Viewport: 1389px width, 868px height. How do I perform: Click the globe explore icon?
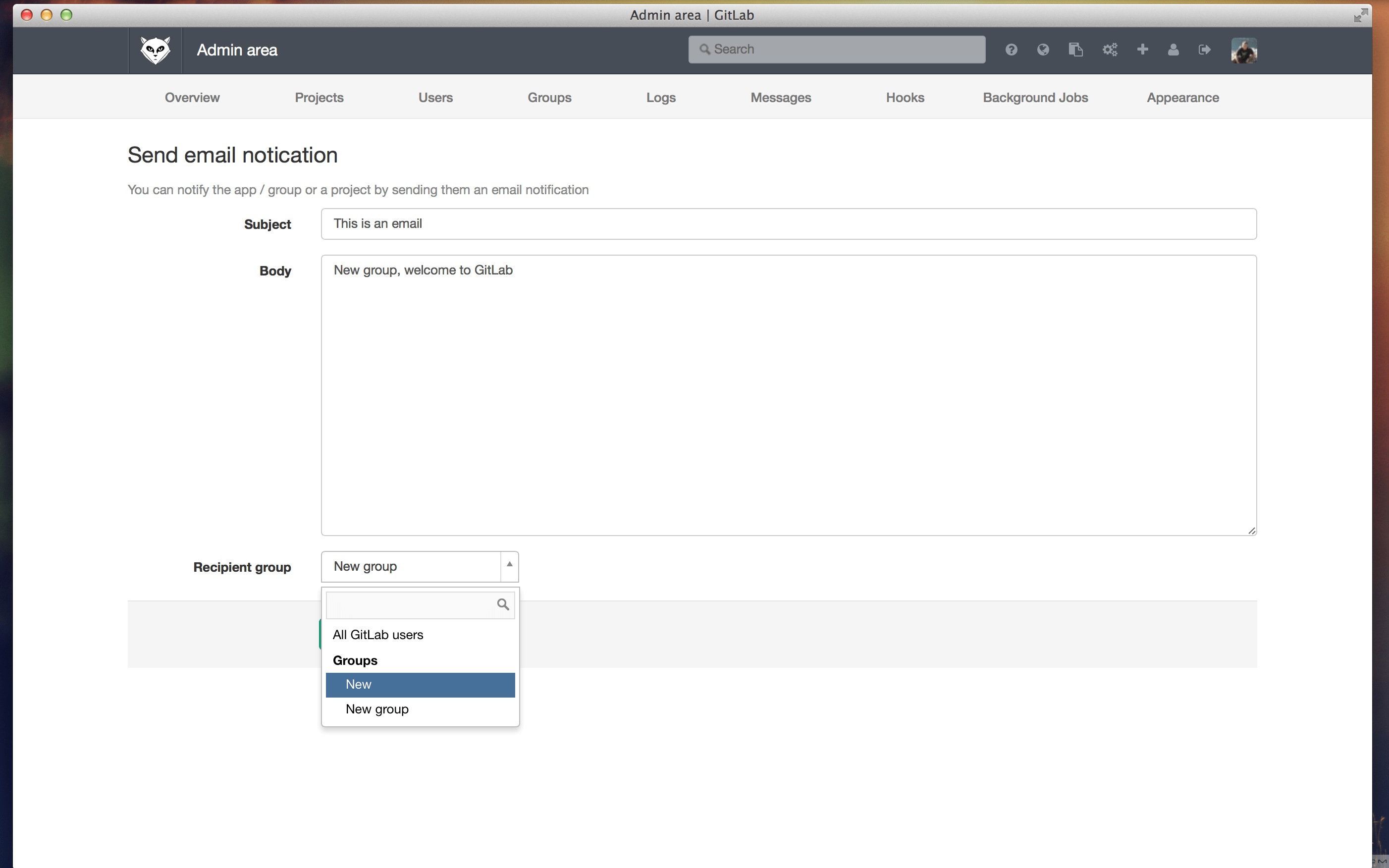1043,50
